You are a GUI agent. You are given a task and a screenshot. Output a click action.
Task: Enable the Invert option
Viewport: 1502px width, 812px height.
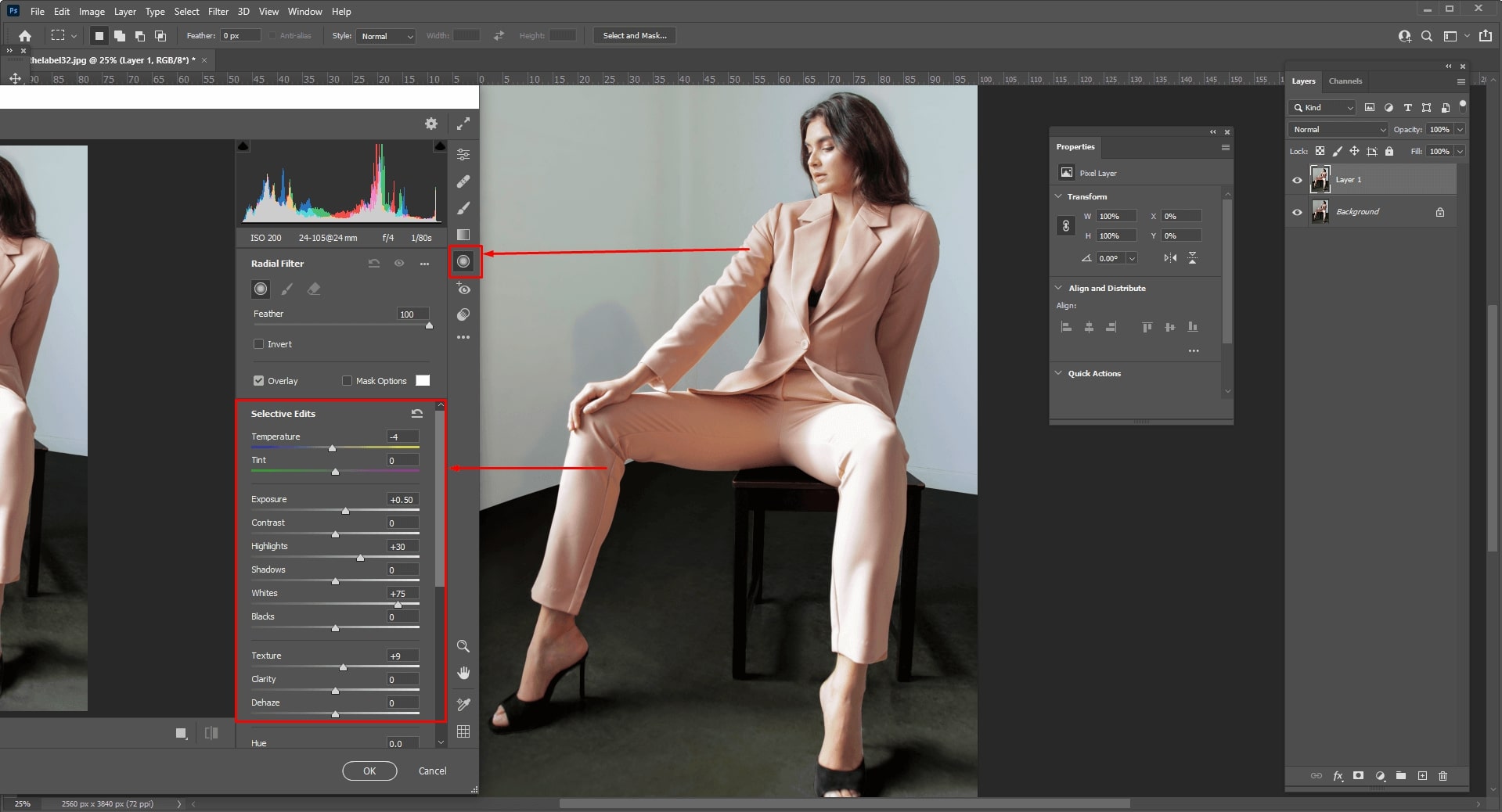[x=259, y=344]
